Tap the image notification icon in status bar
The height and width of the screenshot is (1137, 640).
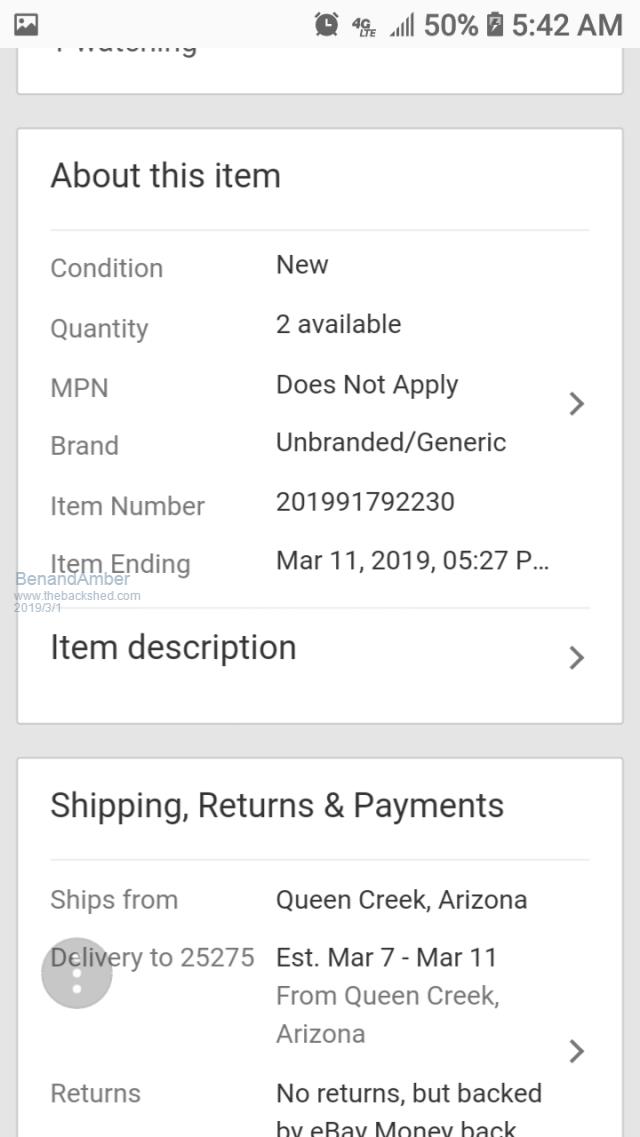[x=26, y=25]
